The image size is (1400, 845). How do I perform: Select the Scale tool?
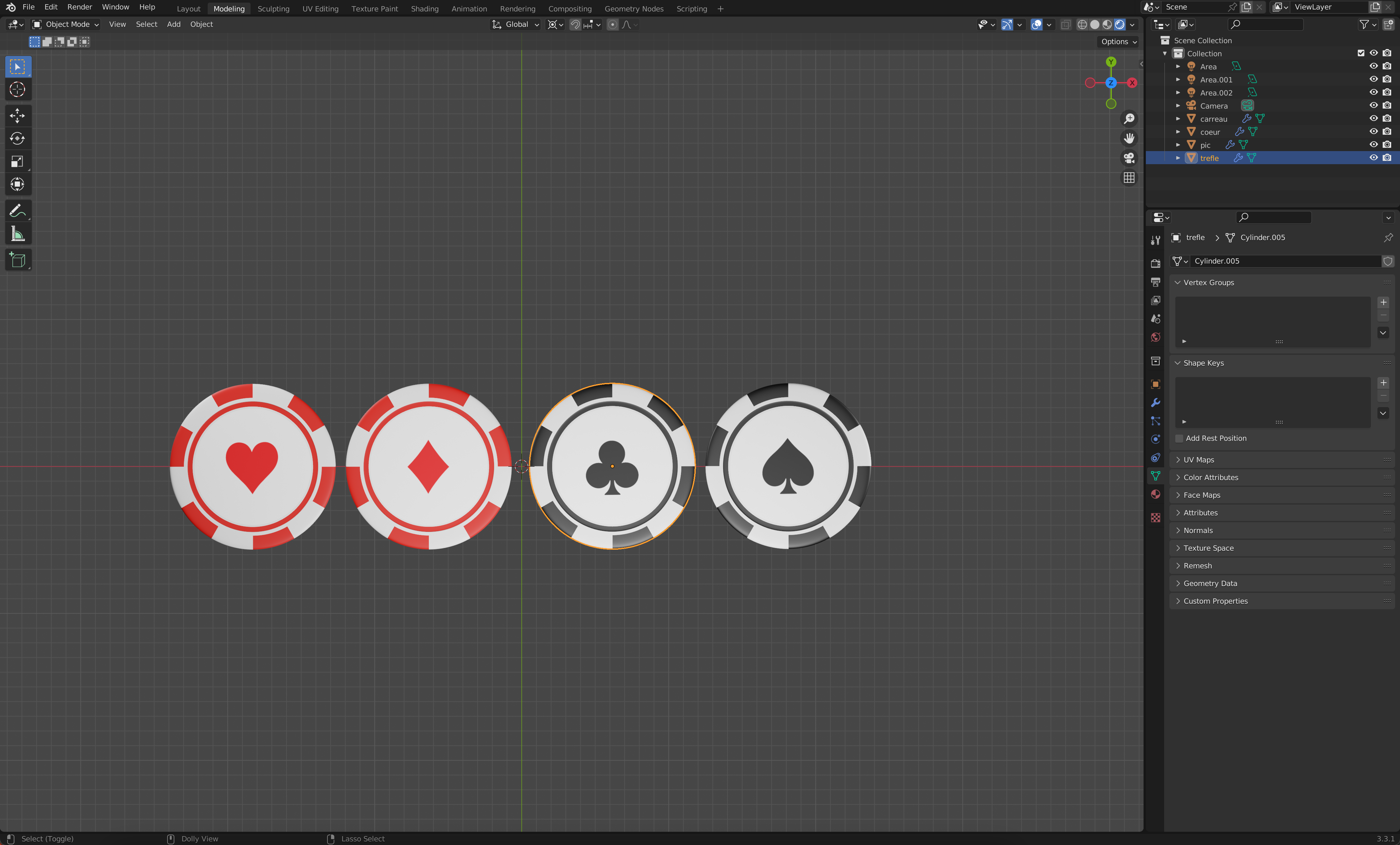coord(18,161)
